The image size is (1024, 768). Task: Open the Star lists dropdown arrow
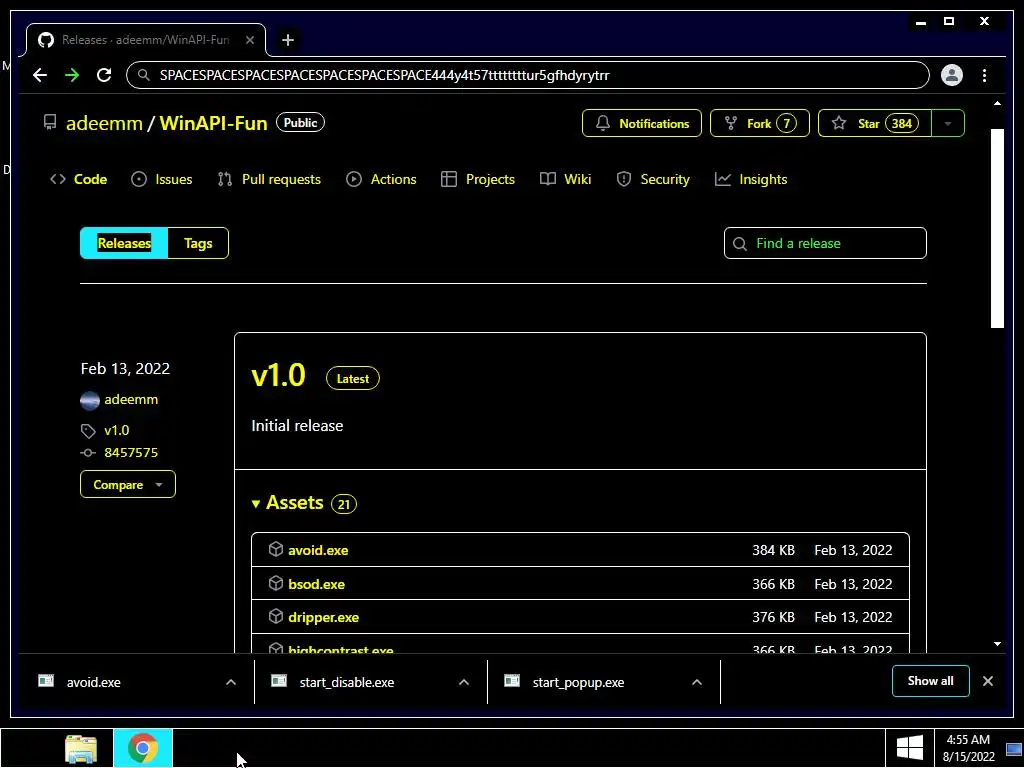[x=948, y=123]
